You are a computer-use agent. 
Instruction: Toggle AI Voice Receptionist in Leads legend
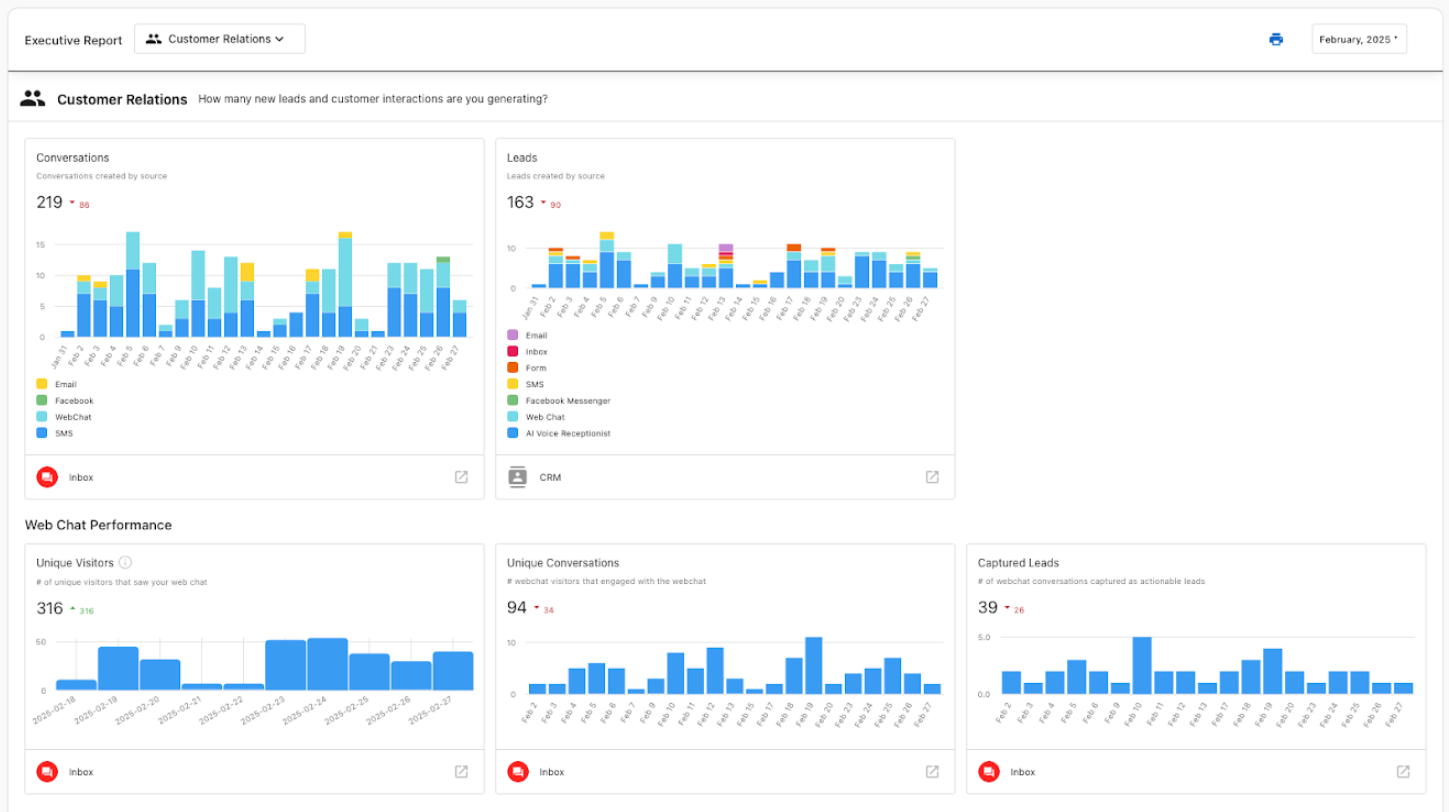pos(567,433)
